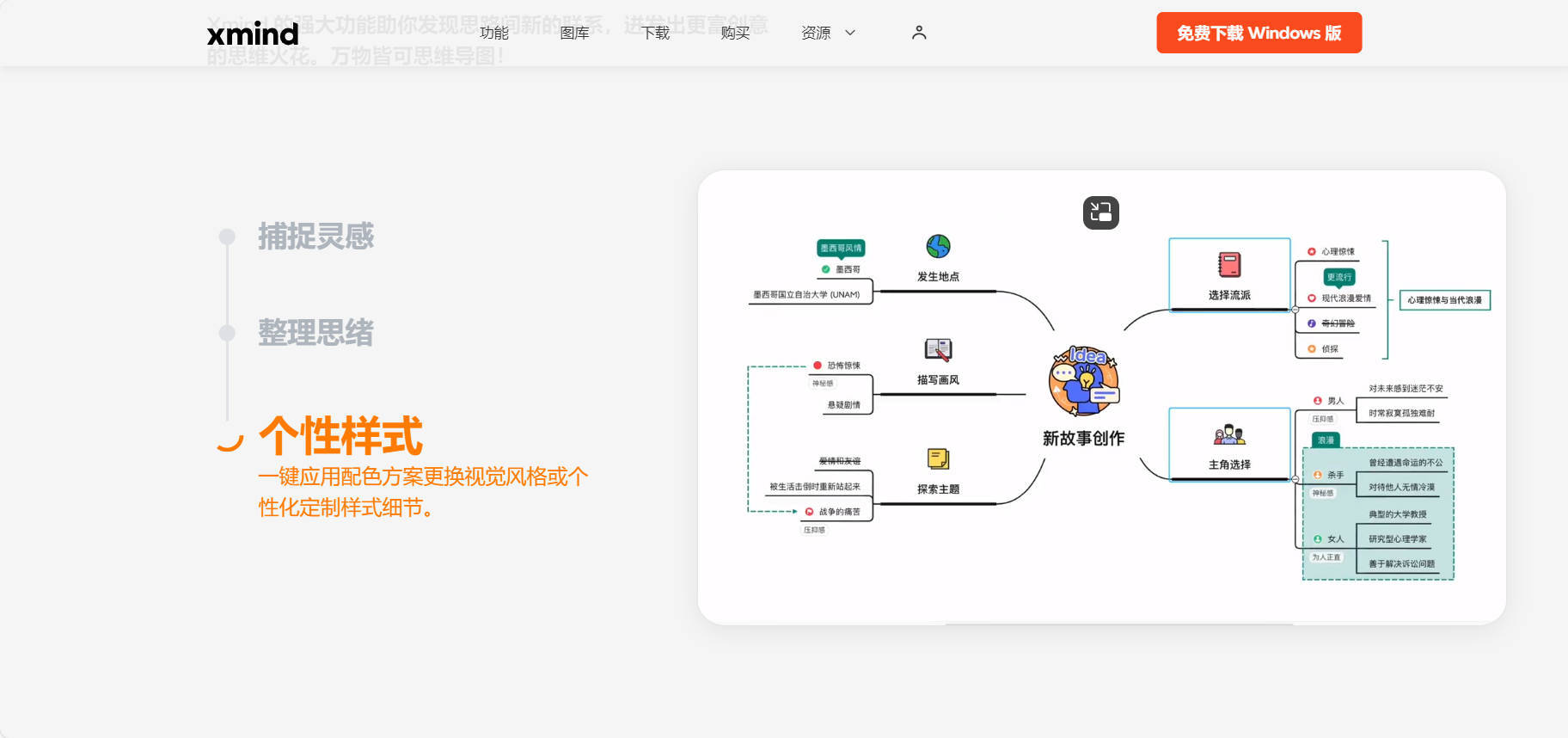Click the picture-in-picture collapse icon above the mind map

pyautogui.click(x=1101, y=212)
